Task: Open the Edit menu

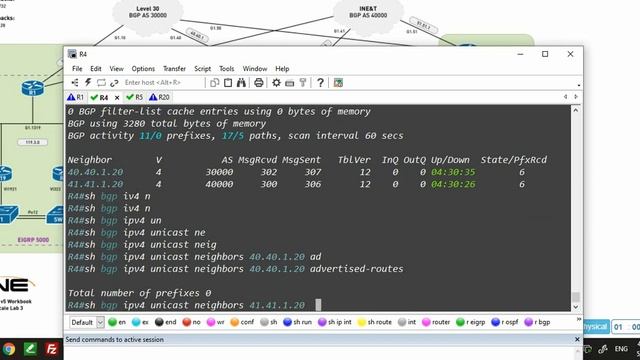Action: coord(96,69)
